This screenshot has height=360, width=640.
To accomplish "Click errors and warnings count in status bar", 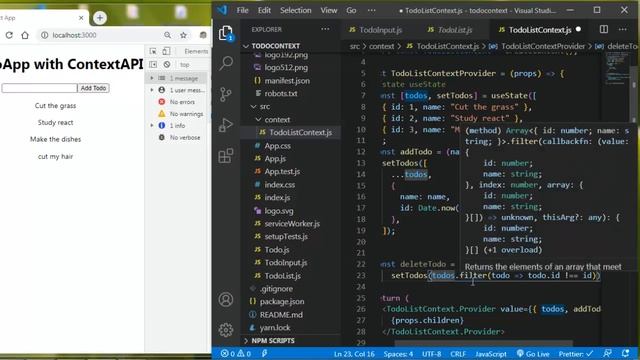I will click(236, 354).
